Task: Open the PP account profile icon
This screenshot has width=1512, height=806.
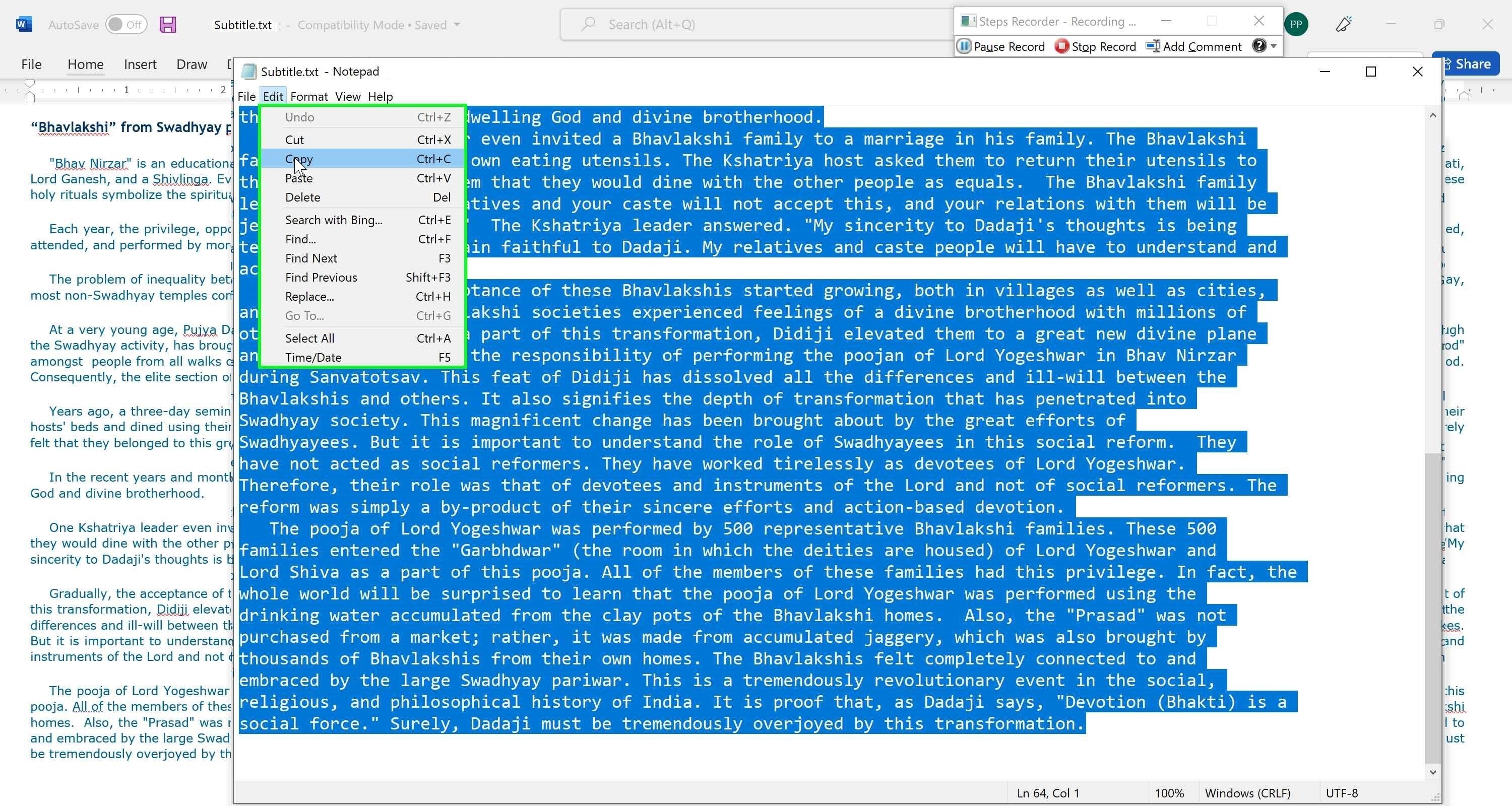Action: pyautogui.click(x=1296, y=25)
